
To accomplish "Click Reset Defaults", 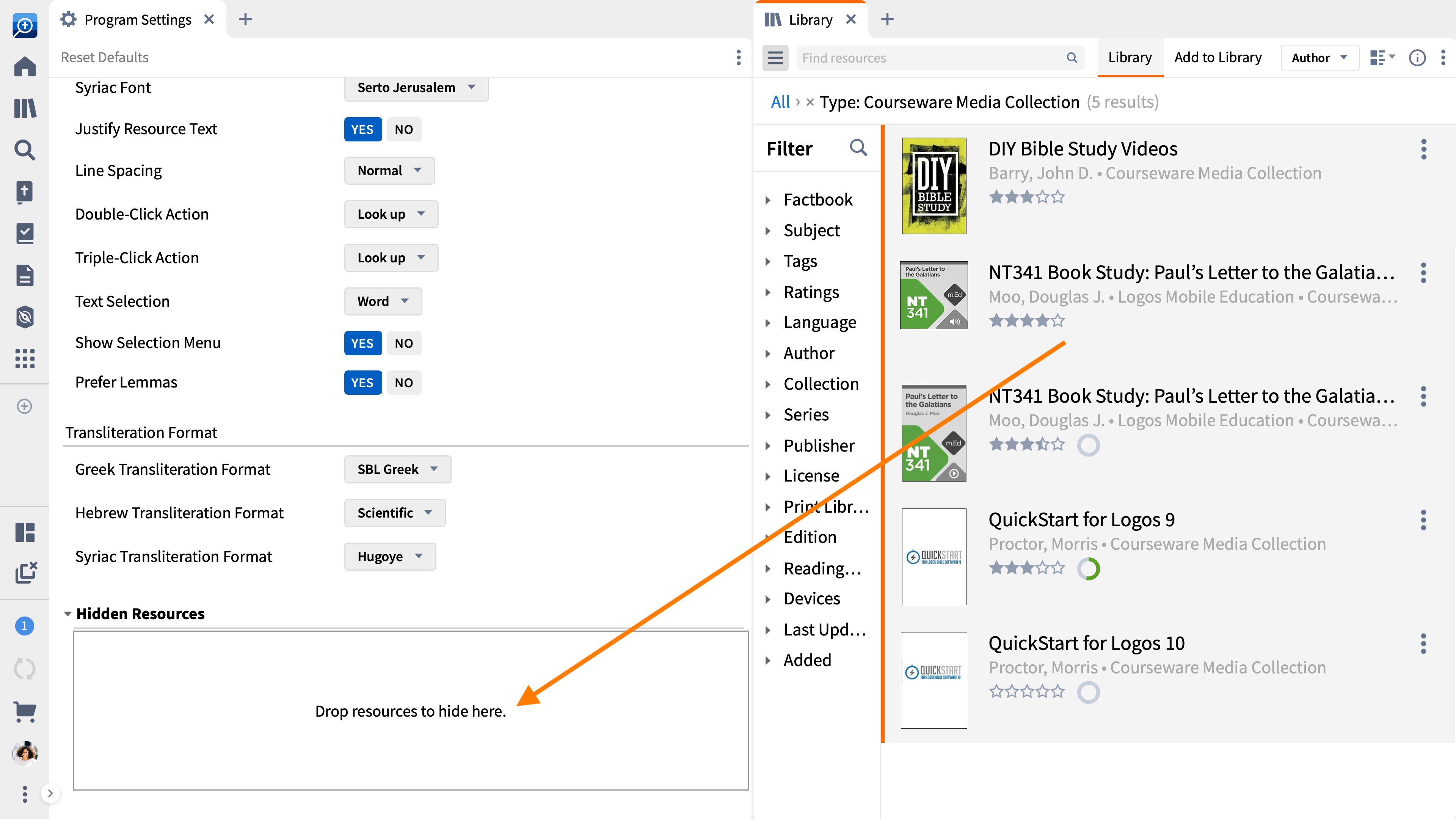I will (x=105, y=57).
